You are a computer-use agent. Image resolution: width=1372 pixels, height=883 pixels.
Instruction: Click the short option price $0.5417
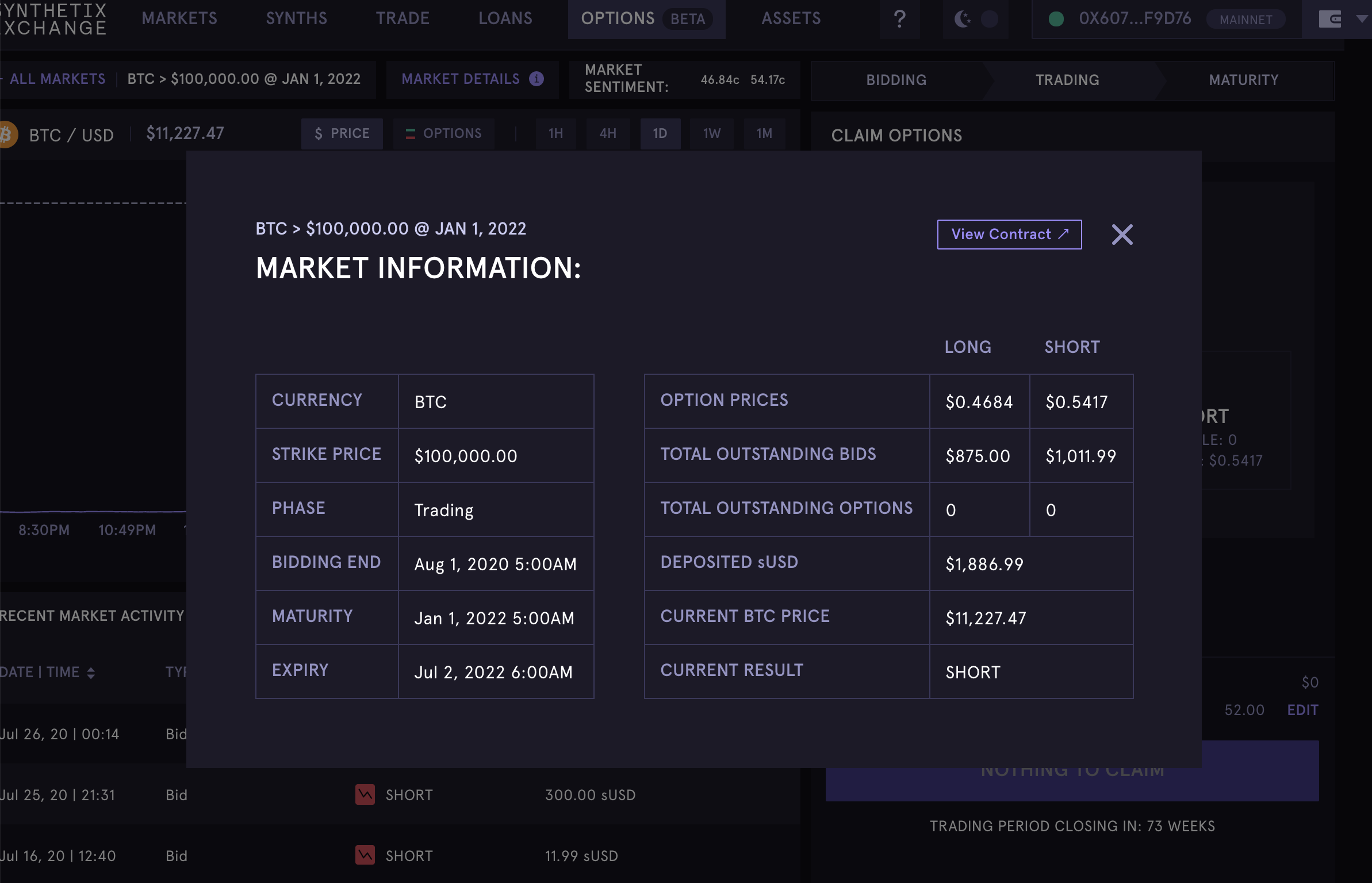[x=1076, y=402]
